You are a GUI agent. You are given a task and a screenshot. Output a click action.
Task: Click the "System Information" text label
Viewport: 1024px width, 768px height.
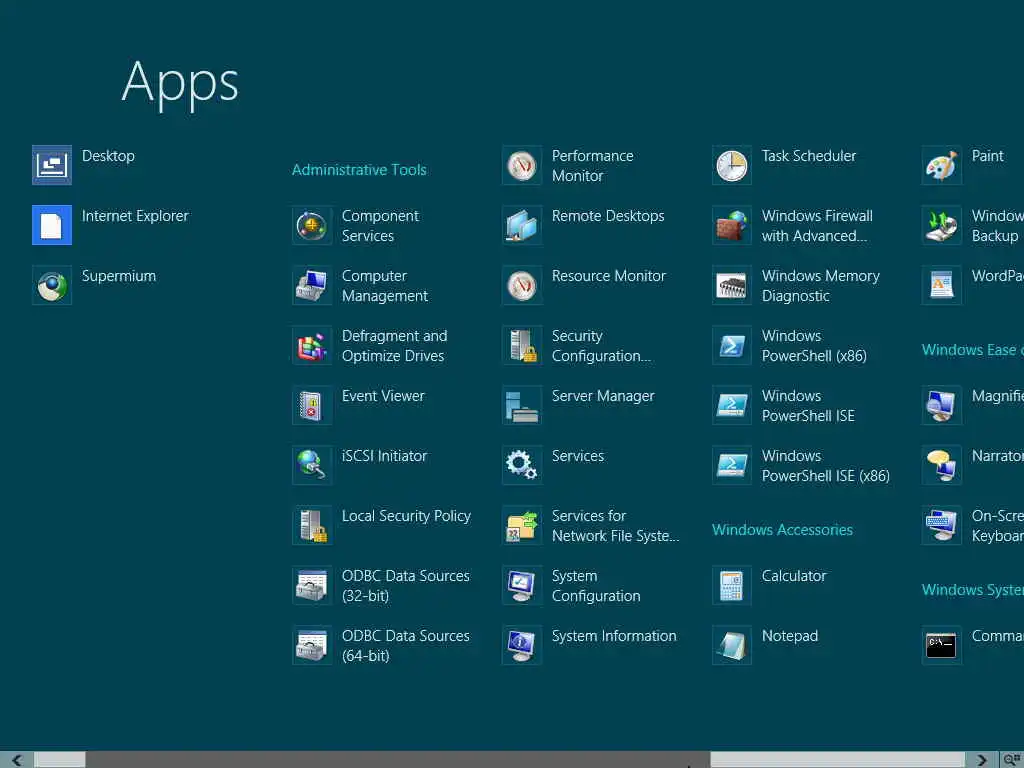(x=614, y=635)
